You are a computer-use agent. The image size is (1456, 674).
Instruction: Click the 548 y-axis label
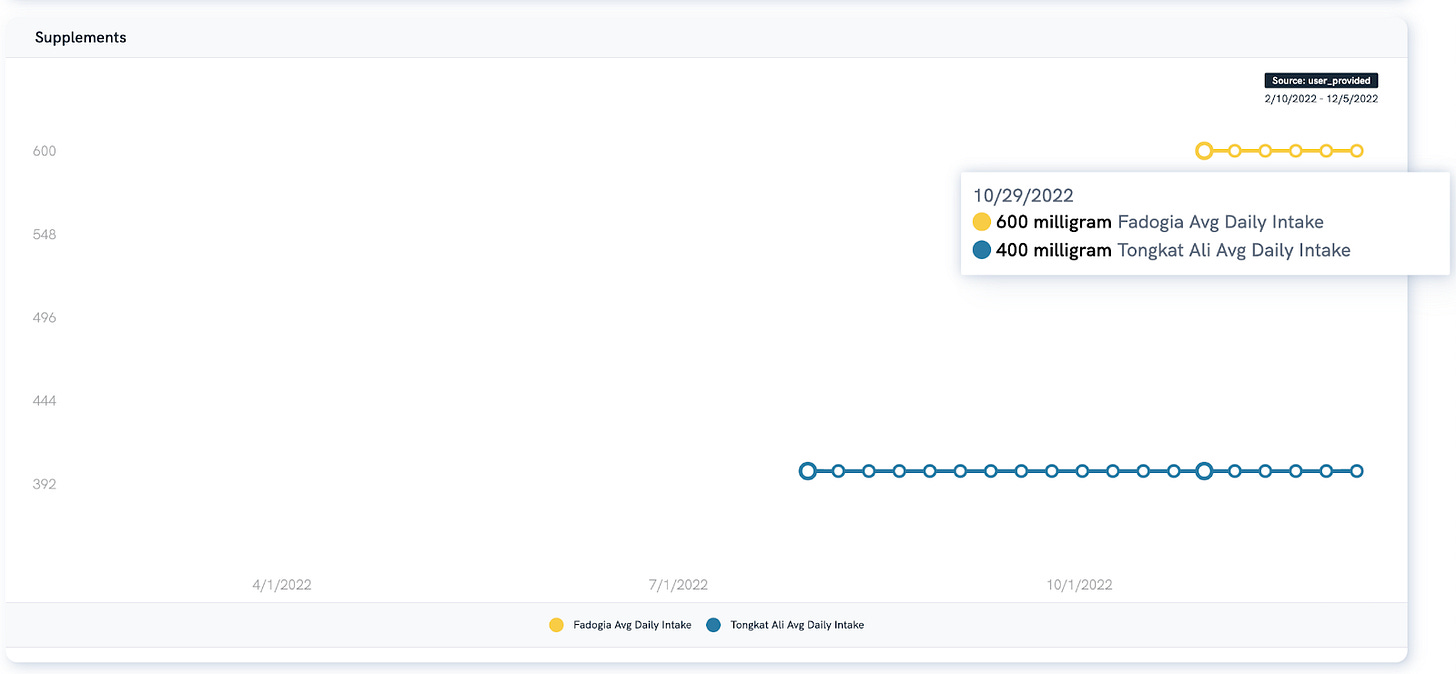(x=44, y=234)
